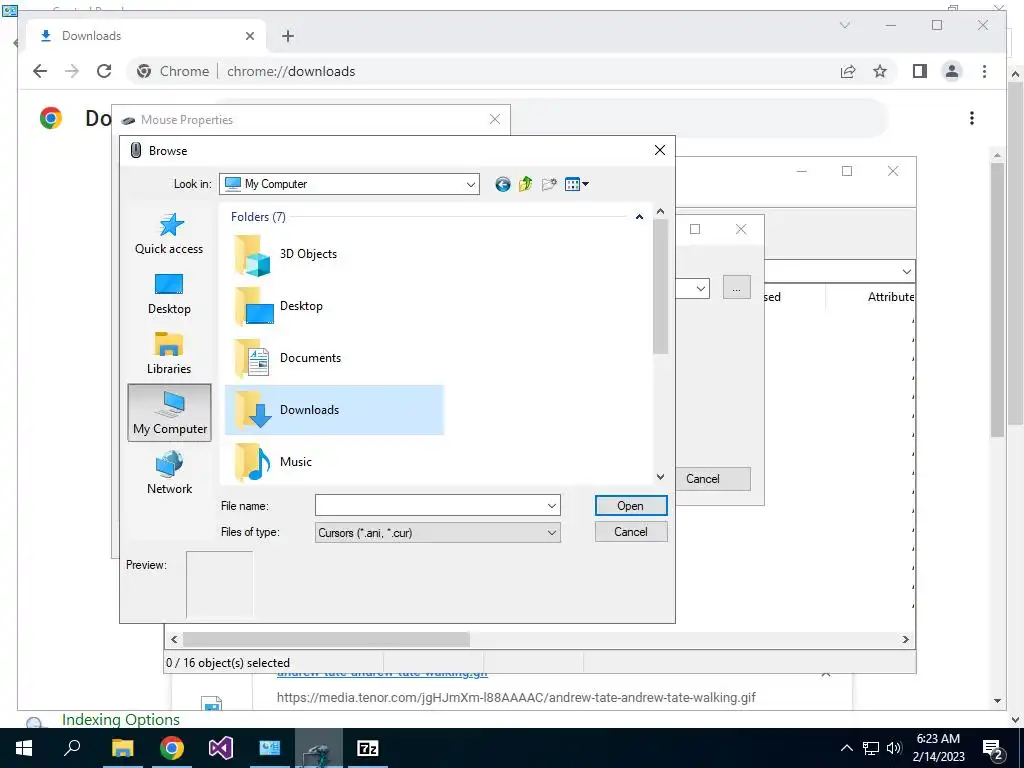Expand the Look in dropdown
1024x768 pixels.
pyautogui.click(x=470, y=184)
